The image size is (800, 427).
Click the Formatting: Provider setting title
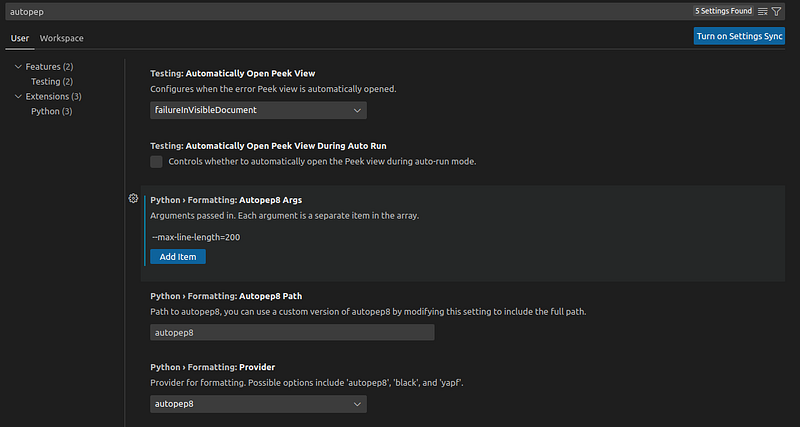pos(213,367)
